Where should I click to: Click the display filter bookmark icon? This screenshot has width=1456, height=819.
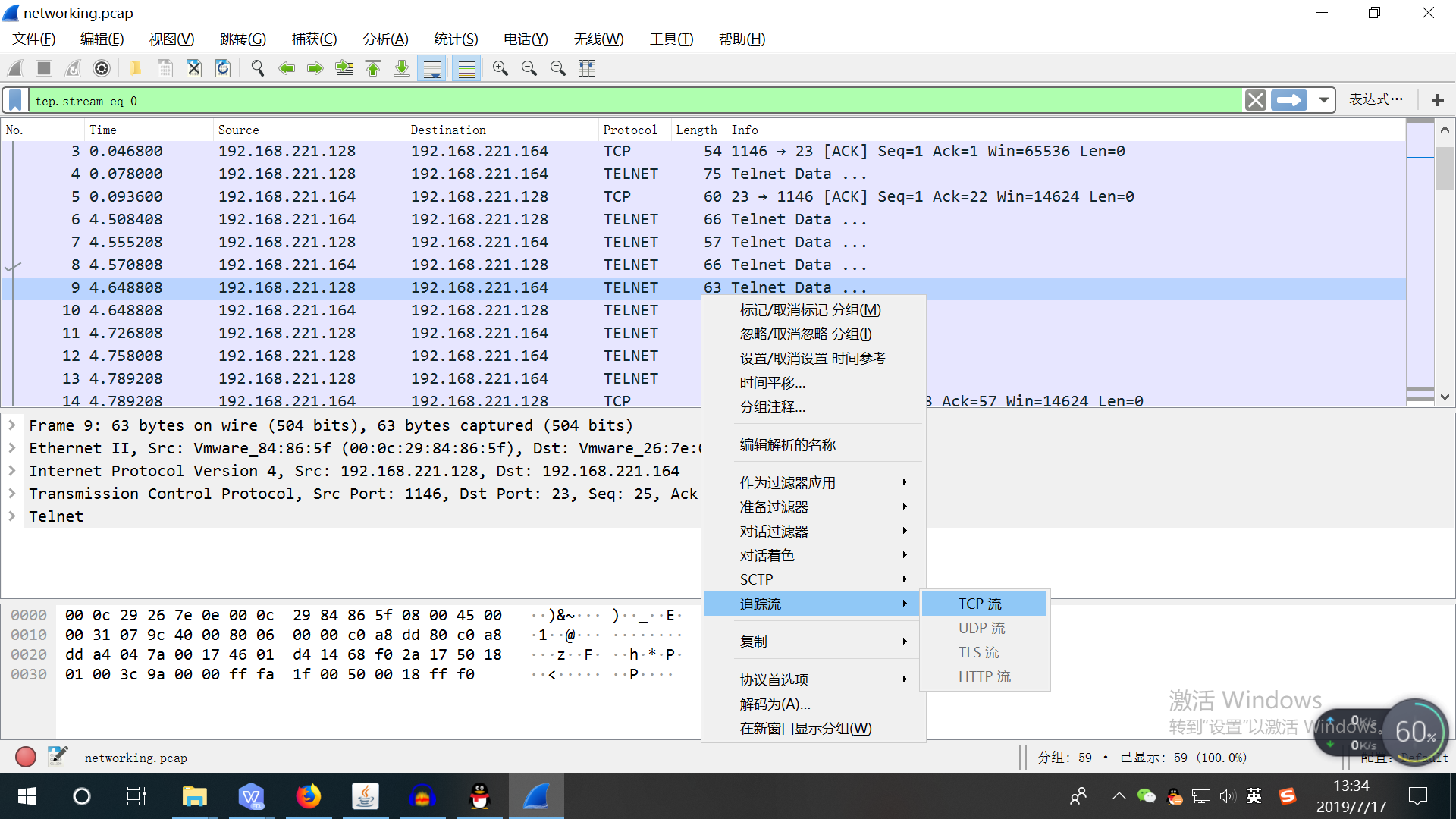(x=15, y=101)
